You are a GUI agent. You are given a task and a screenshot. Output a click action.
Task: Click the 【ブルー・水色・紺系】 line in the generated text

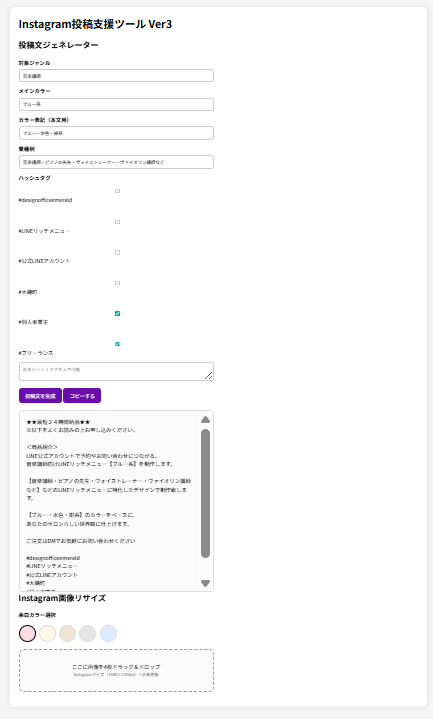point(80,515)
